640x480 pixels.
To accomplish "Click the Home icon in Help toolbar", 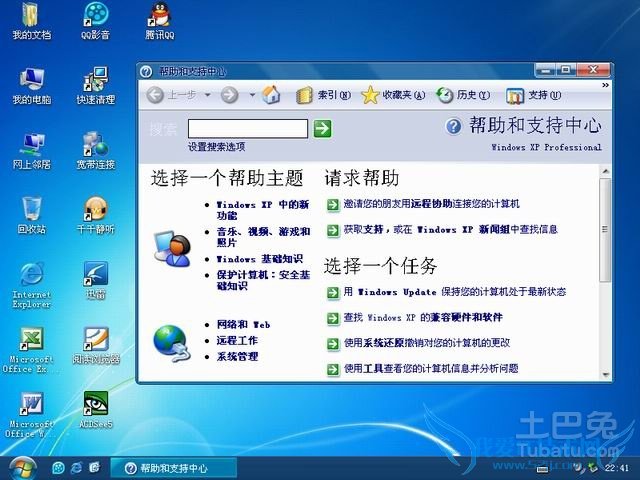I will 271,95.
